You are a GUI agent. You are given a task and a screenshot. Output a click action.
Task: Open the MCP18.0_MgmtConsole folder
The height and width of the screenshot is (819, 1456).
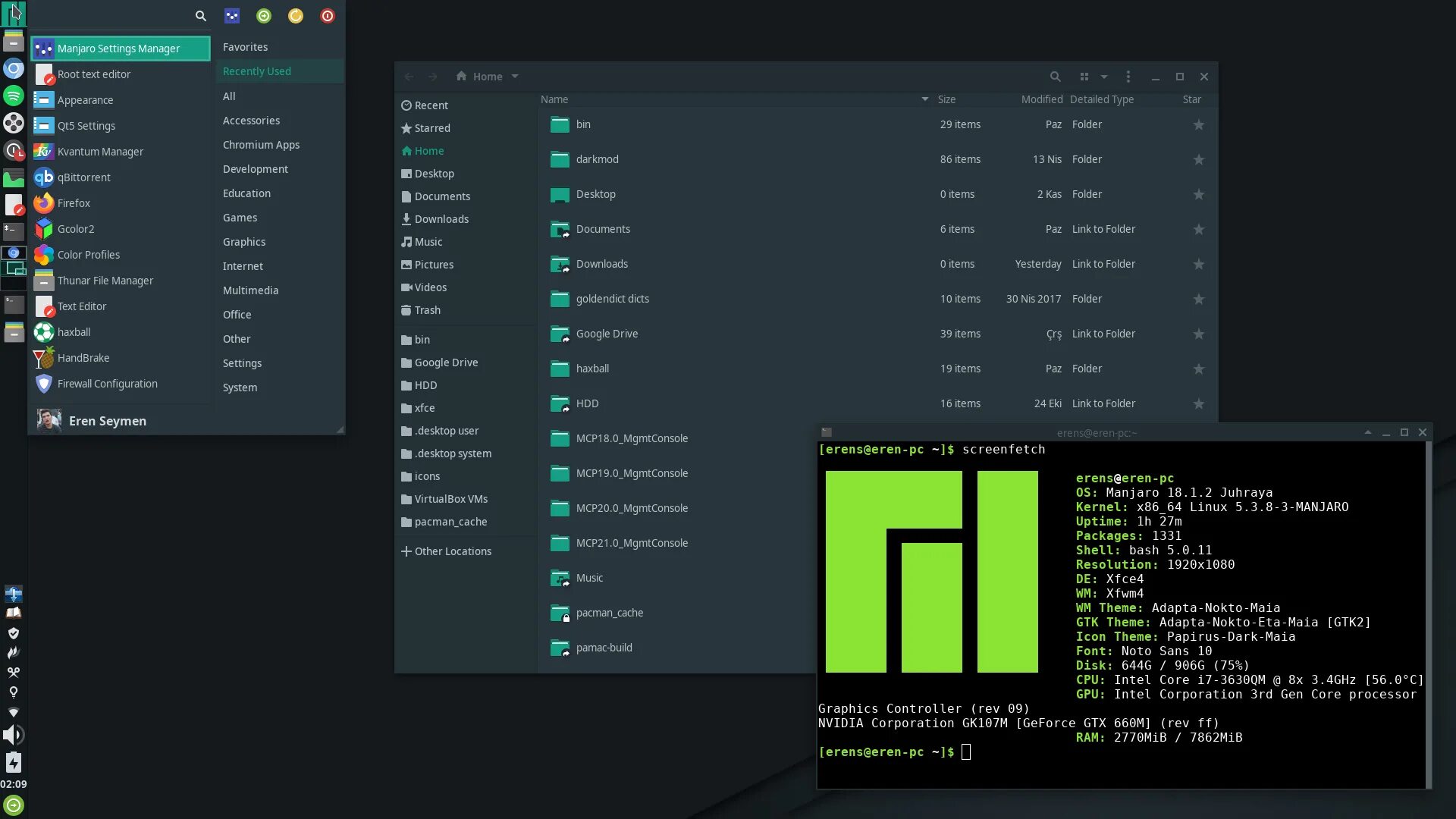[x=632, y=438]
